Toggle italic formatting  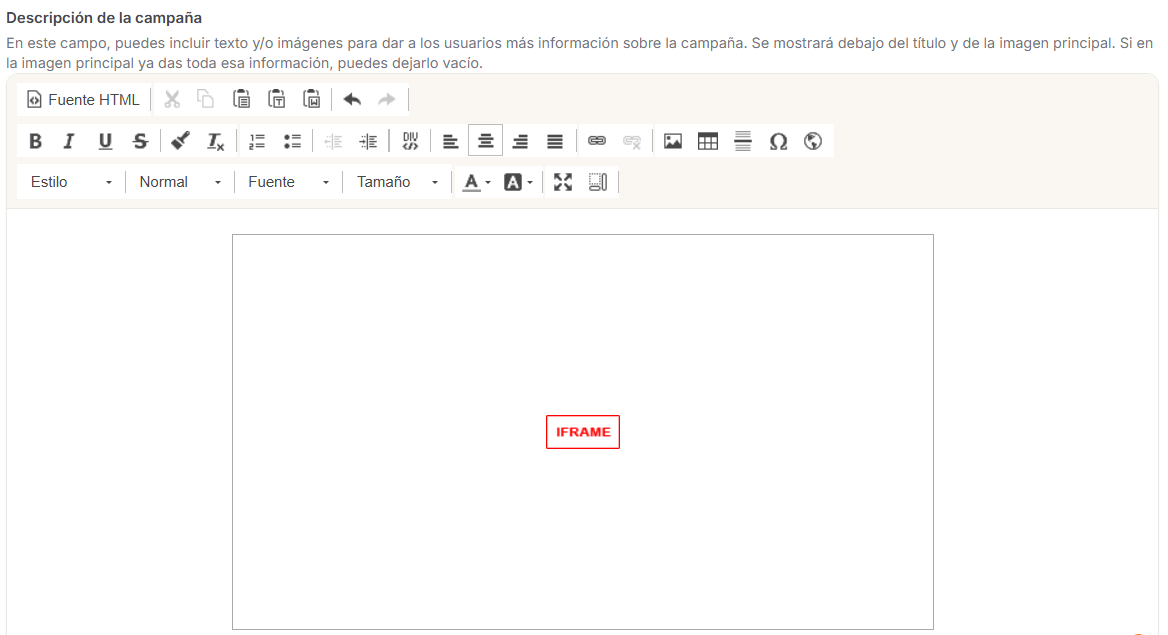point(69,141)
